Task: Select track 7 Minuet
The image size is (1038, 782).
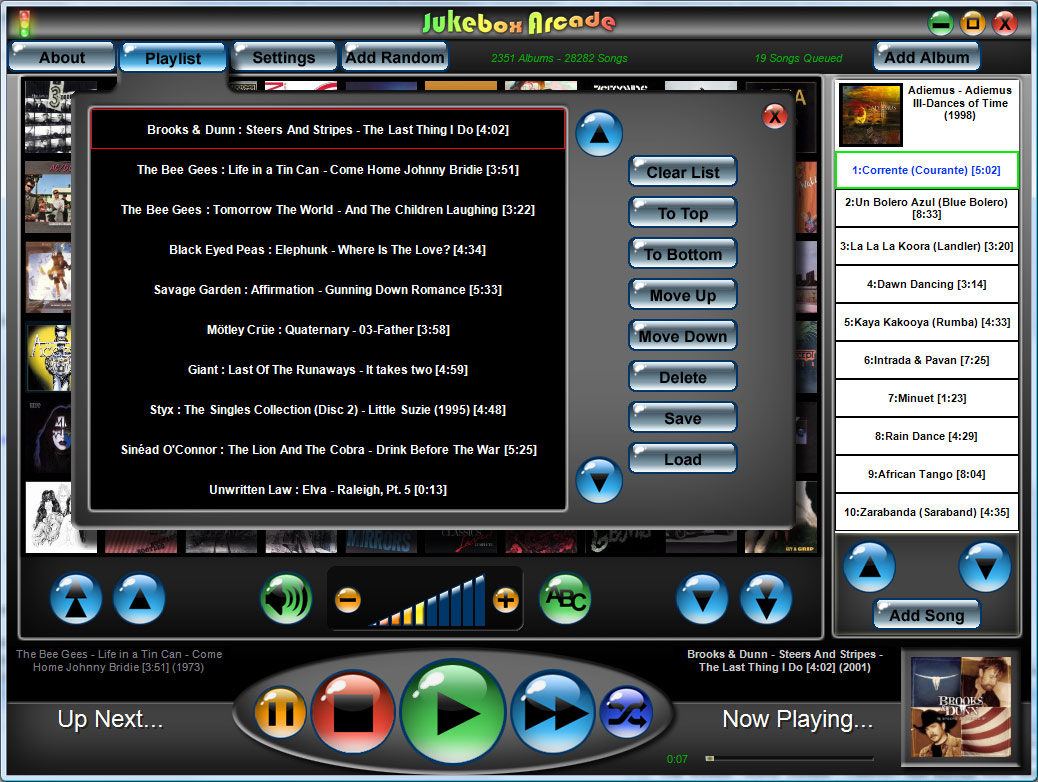Action: [x=926, y=398]
